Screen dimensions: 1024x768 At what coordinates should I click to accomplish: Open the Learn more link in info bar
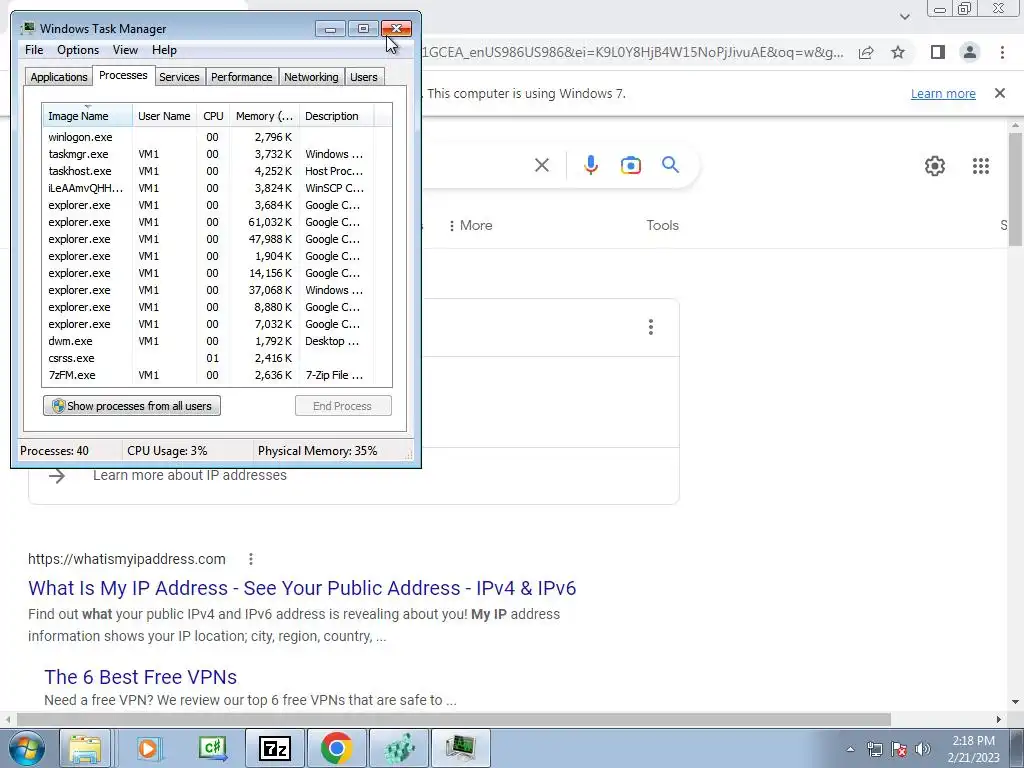[943, 93]
